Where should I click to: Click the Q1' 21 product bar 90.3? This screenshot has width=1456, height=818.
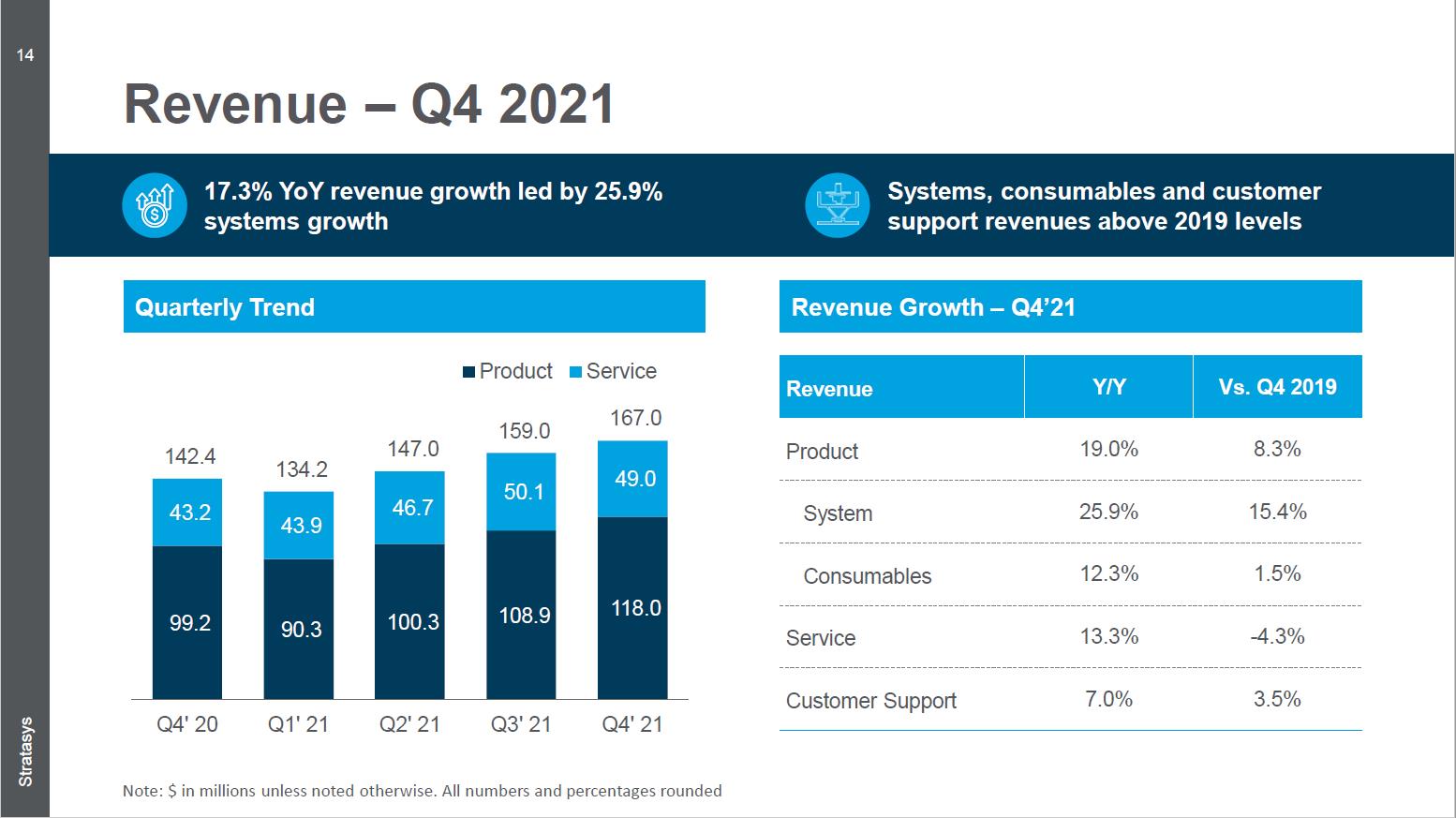click(299, 629)
